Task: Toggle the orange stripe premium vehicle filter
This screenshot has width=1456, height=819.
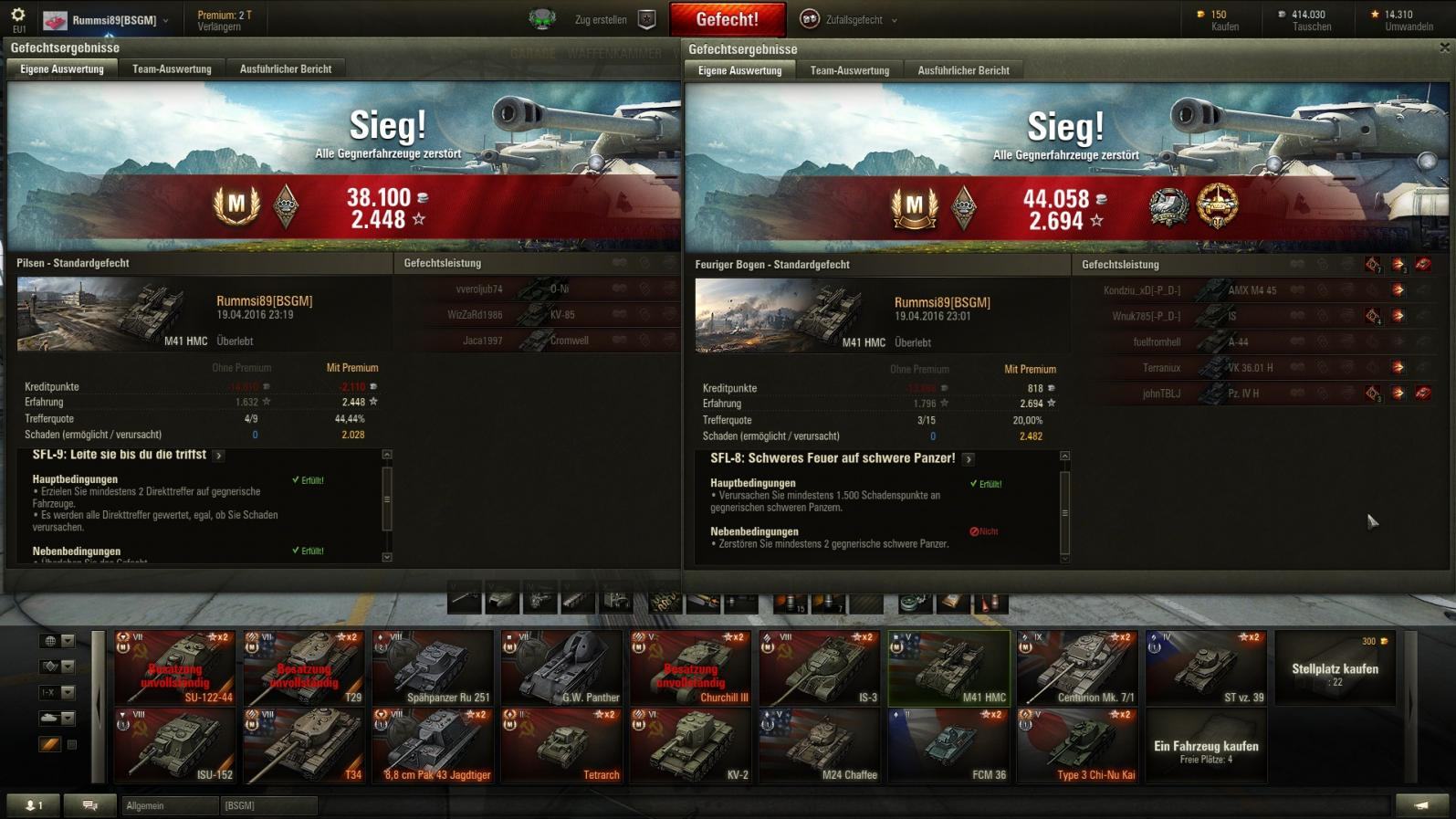Action: pos(49,744)
